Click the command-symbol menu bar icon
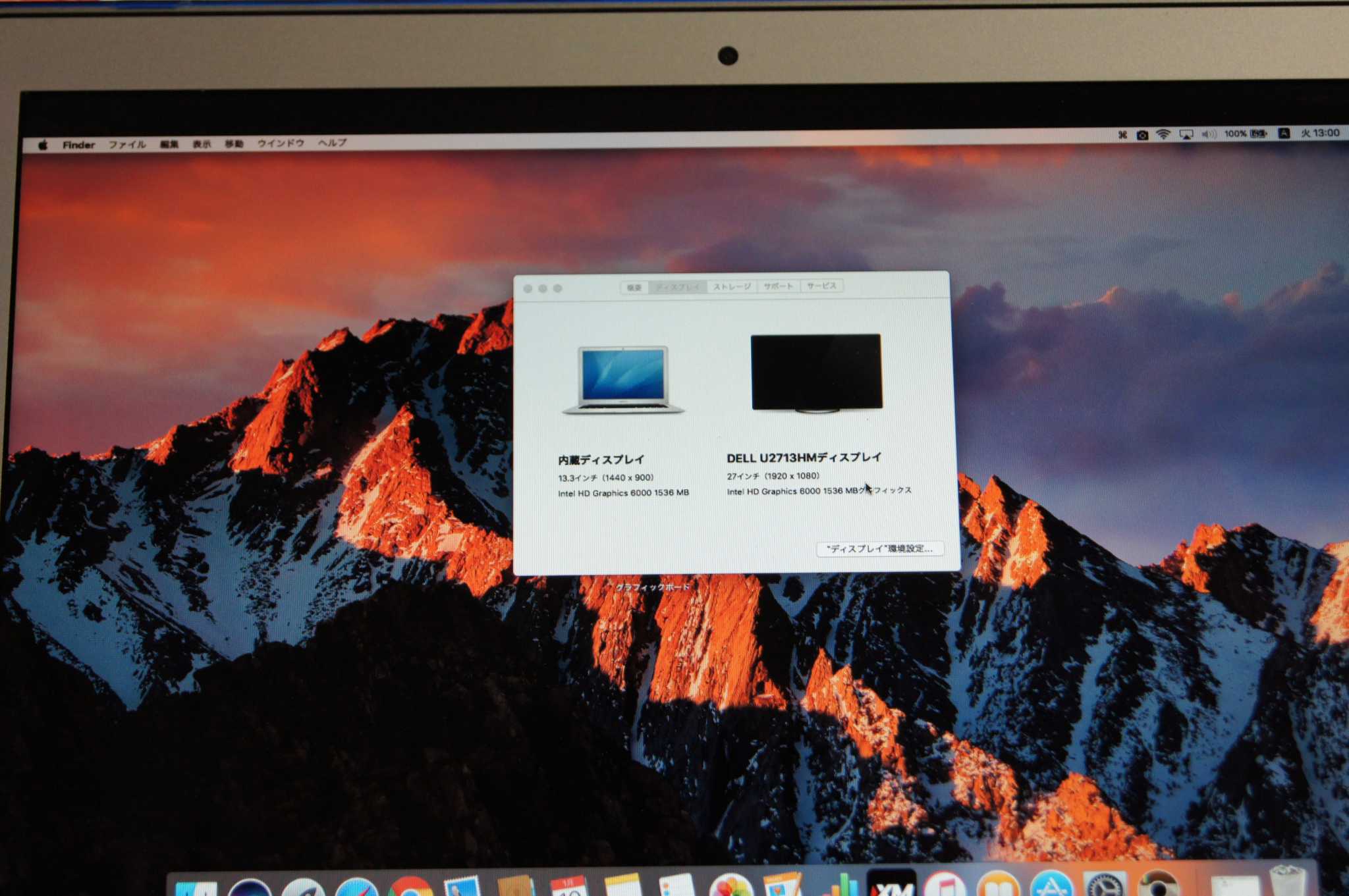Screen dimensions: 1349x896 (1122, 135)
